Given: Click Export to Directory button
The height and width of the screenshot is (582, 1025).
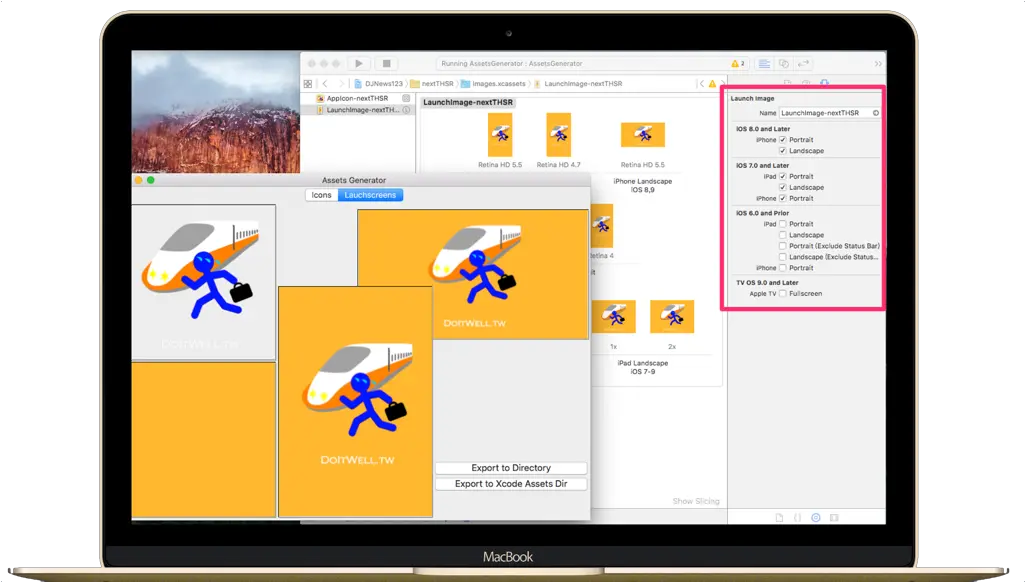Looking at the screenshot, I should click(511, 468).
